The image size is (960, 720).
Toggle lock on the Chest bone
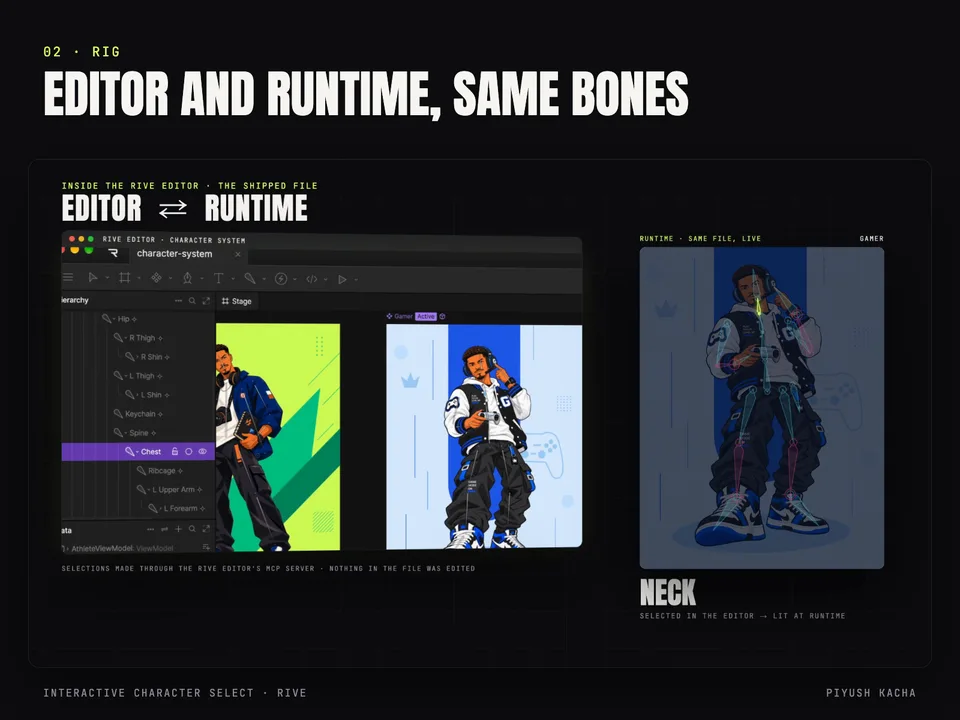174,451
